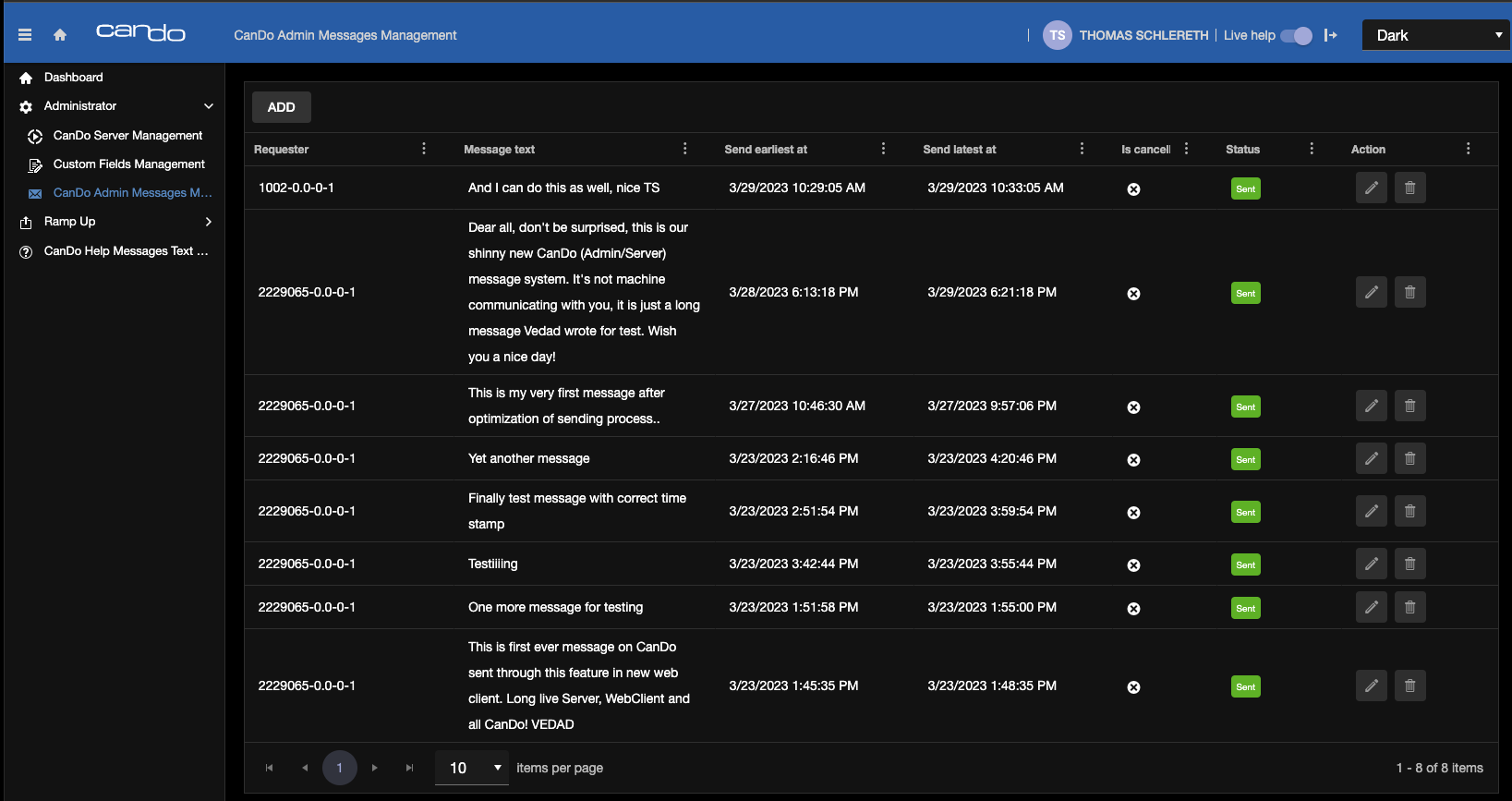Go to the next page
Viewport: 1512px width, 801px height.
pos(374,768)
